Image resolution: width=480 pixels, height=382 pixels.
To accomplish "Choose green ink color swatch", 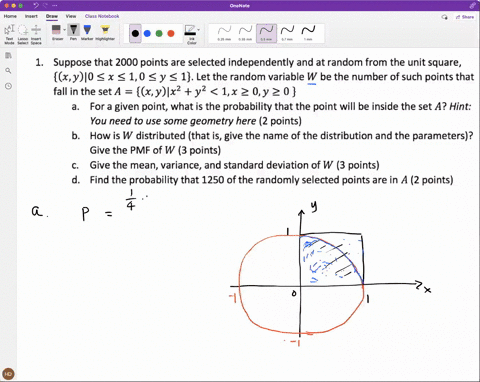I will coord(159,33).
